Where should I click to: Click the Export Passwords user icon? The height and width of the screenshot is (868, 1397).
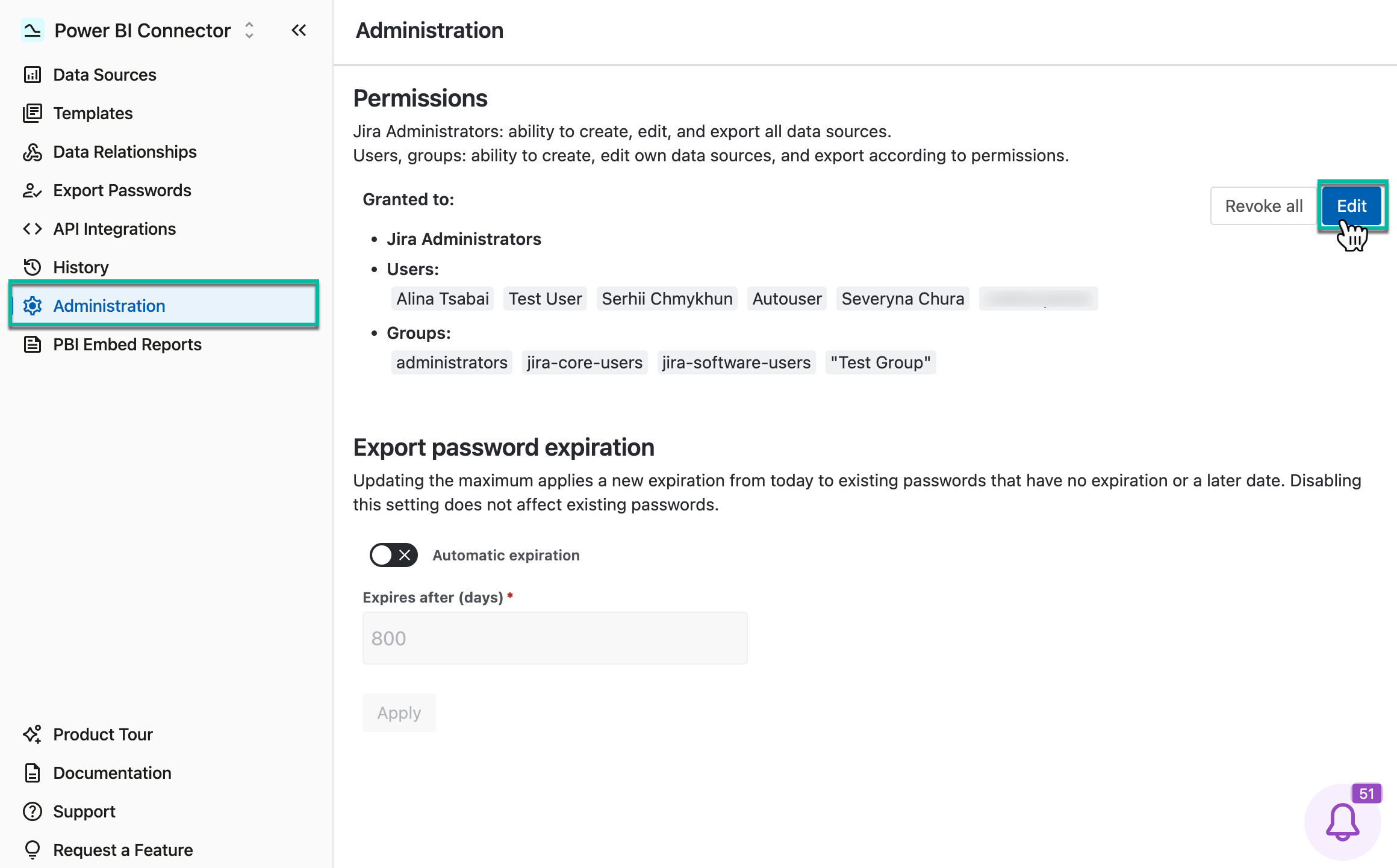click(33, 190)
